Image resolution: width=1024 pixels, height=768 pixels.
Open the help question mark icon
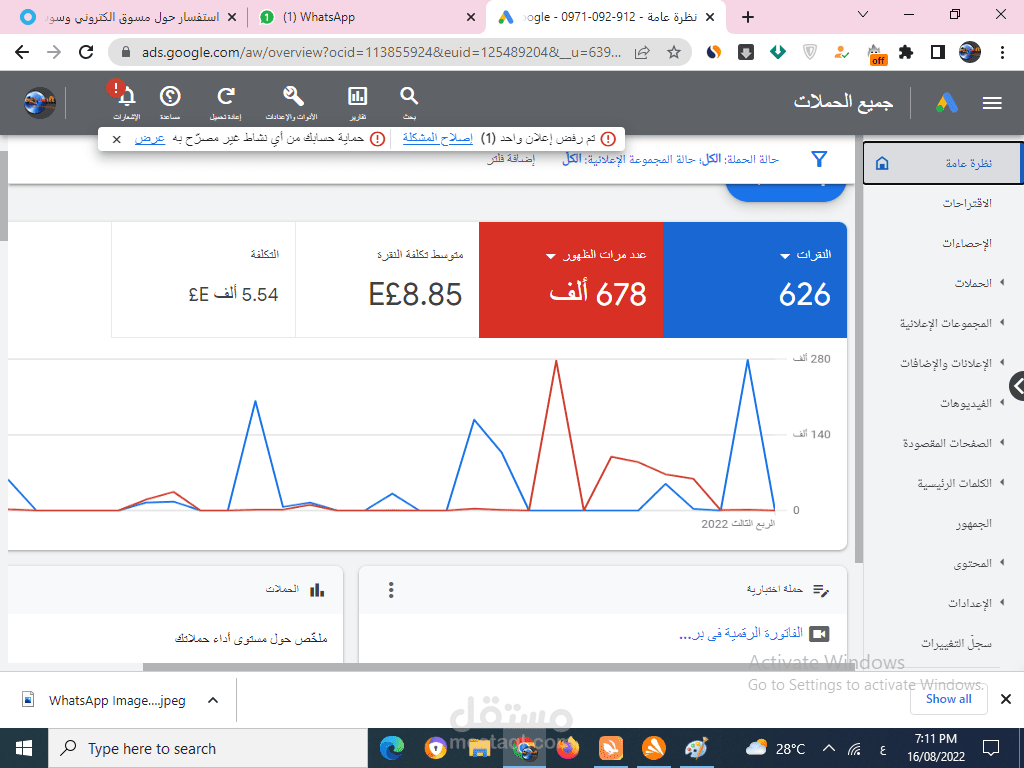170,97
